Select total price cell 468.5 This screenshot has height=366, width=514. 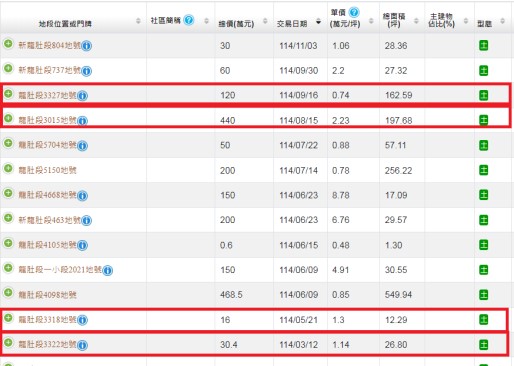(x=231, y=295)
